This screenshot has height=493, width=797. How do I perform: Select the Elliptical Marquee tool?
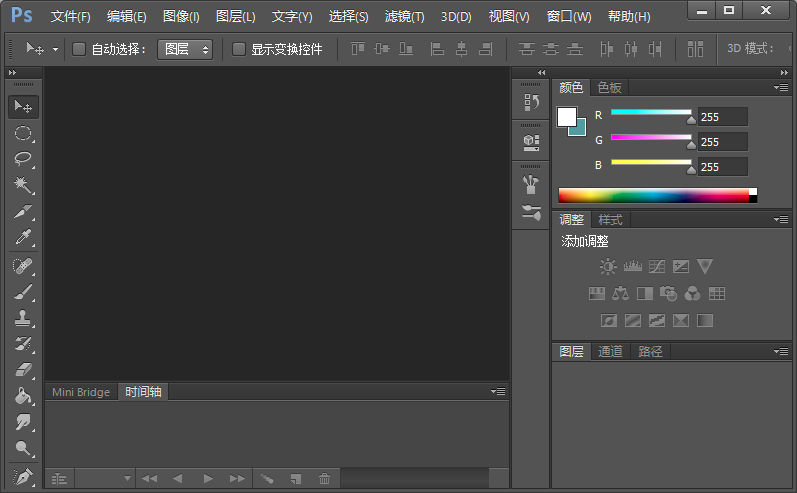click(x=23, y=133)
